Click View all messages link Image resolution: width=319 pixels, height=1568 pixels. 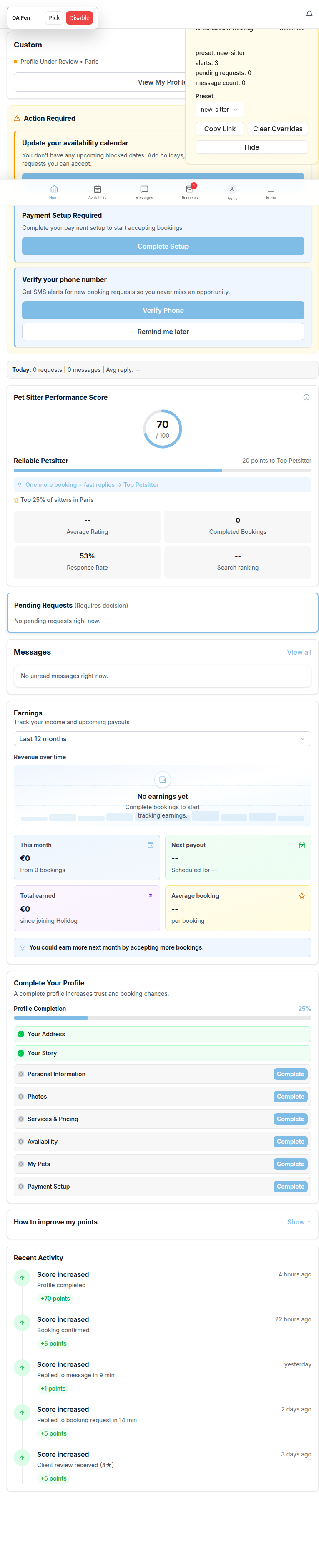coord(299,652)
